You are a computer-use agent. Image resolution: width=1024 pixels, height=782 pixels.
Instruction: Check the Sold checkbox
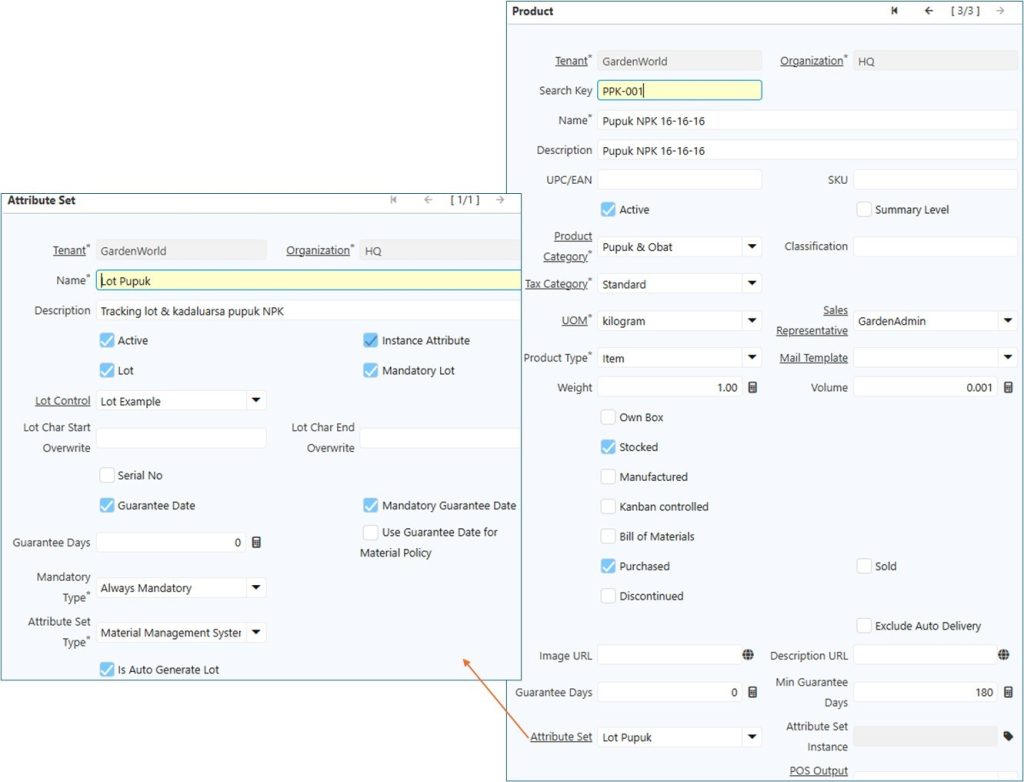click(x=865, y=566)
